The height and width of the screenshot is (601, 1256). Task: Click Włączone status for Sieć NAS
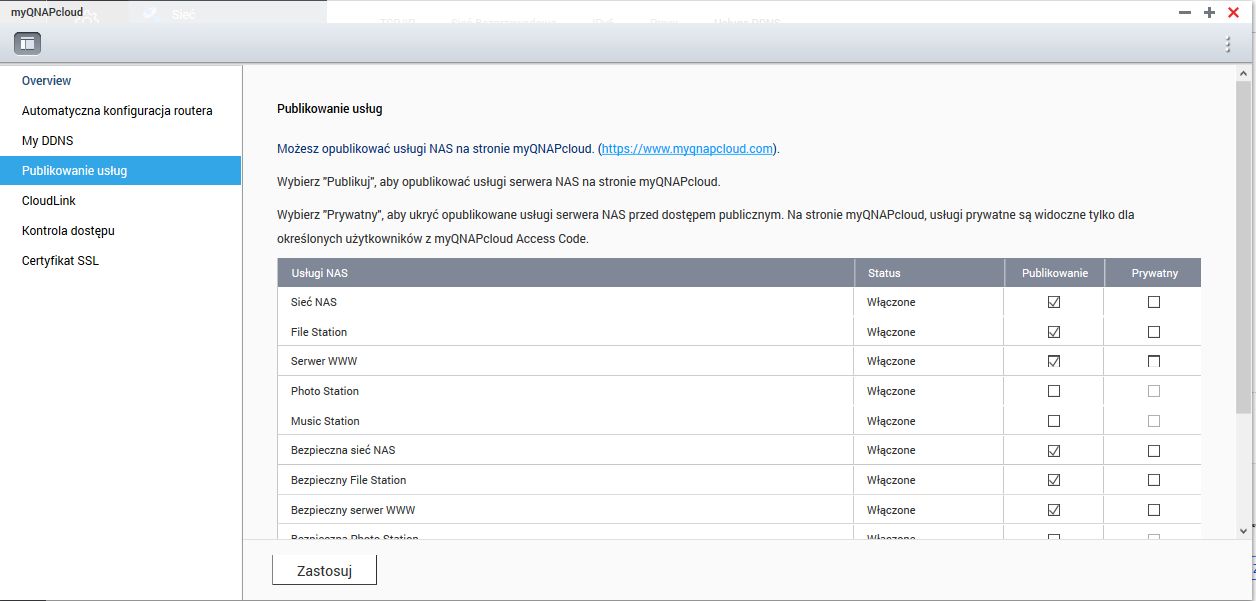[891, 302]
